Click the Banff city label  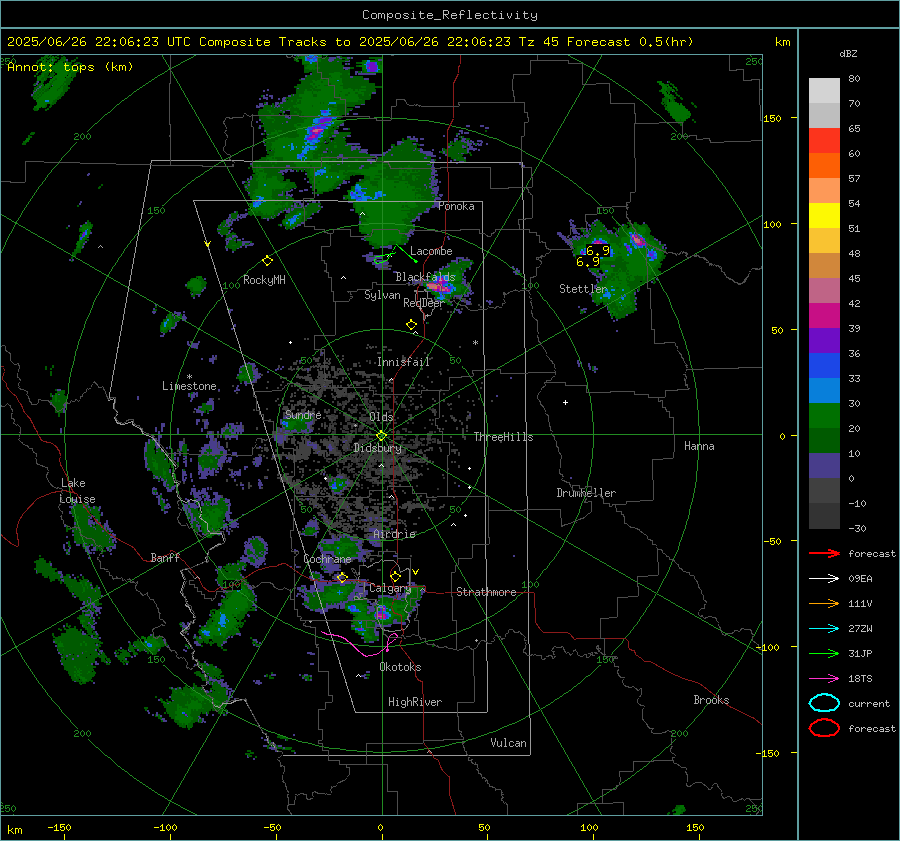[x=165, y=557]
